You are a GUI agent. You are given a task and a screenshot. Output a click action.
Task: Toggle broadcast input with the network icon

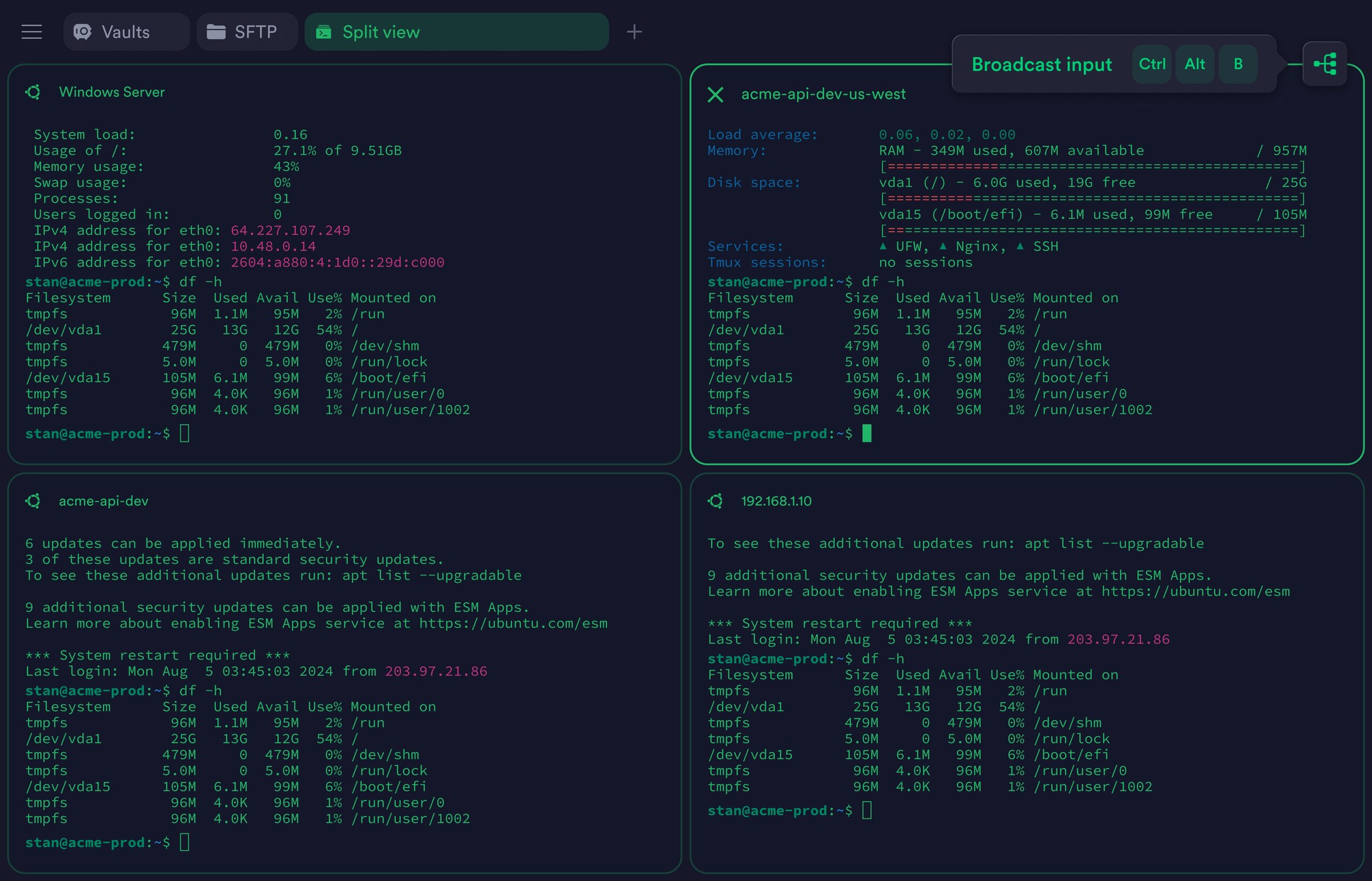click(1324, 64)
